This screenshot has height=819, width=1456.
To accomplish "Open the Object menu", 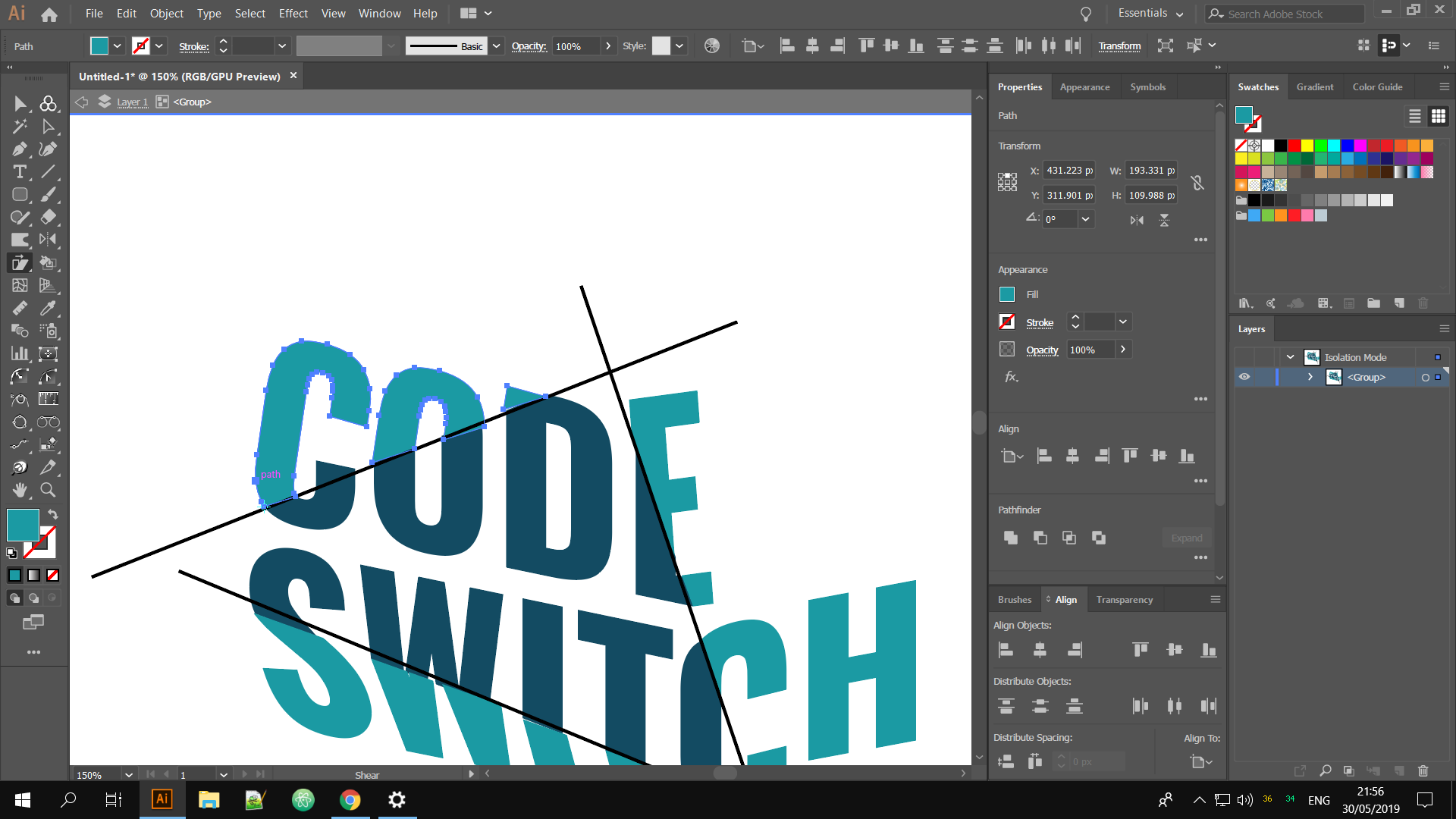I will click(x=167, y=14).
